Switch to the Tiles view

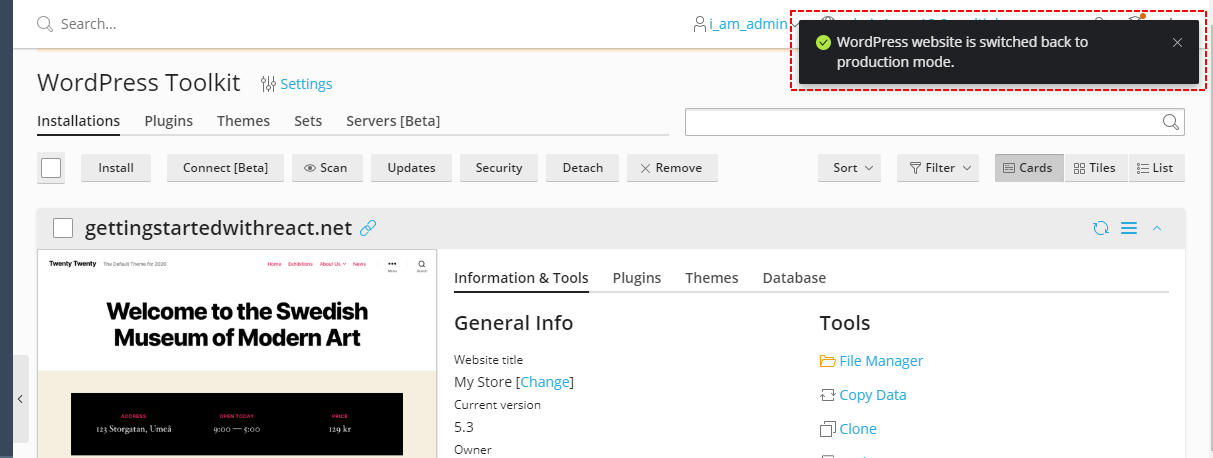click(x=1096, y=168)
